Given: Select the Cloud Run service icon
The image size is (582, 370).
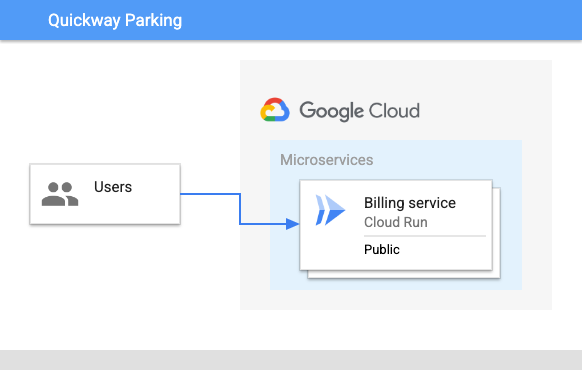Looking at the screenshot, I should [330, 210].
